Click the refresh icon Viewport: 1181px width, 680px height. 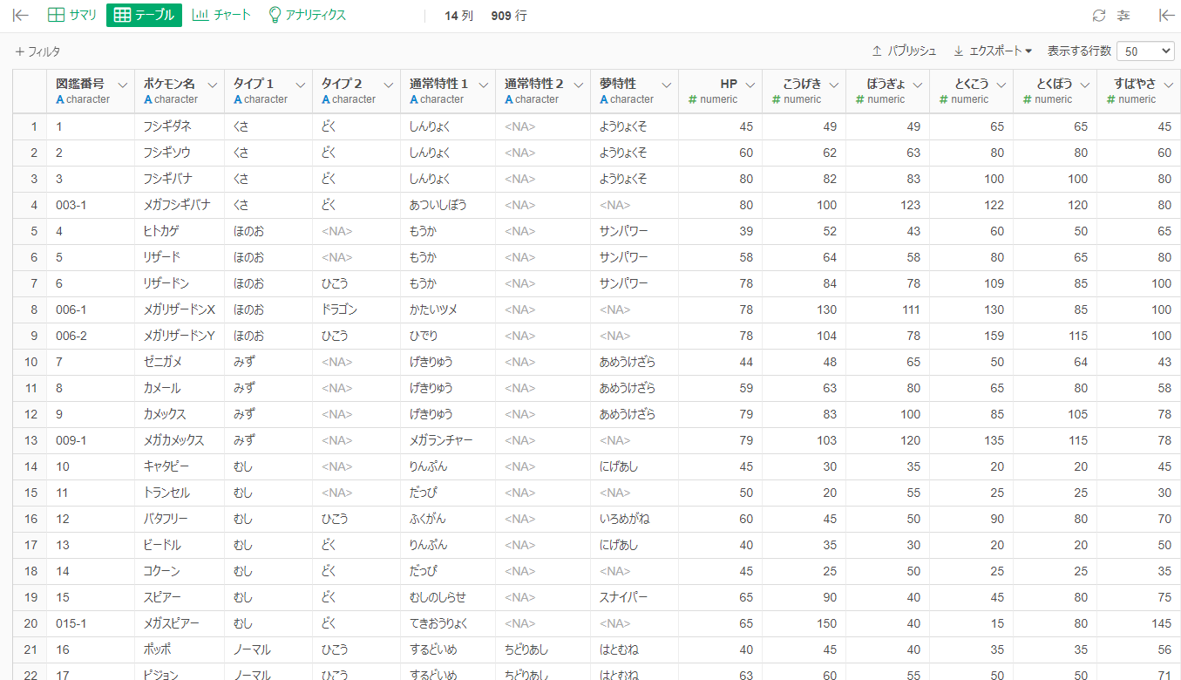click(1099, 16)
